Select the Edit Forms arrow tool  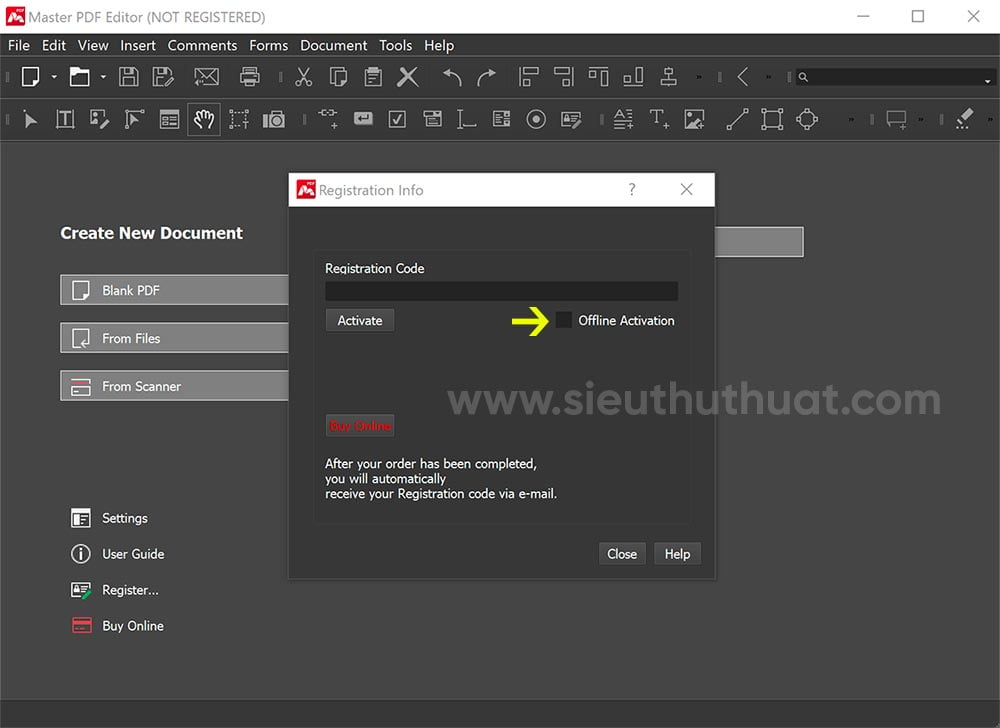[134, 119]
